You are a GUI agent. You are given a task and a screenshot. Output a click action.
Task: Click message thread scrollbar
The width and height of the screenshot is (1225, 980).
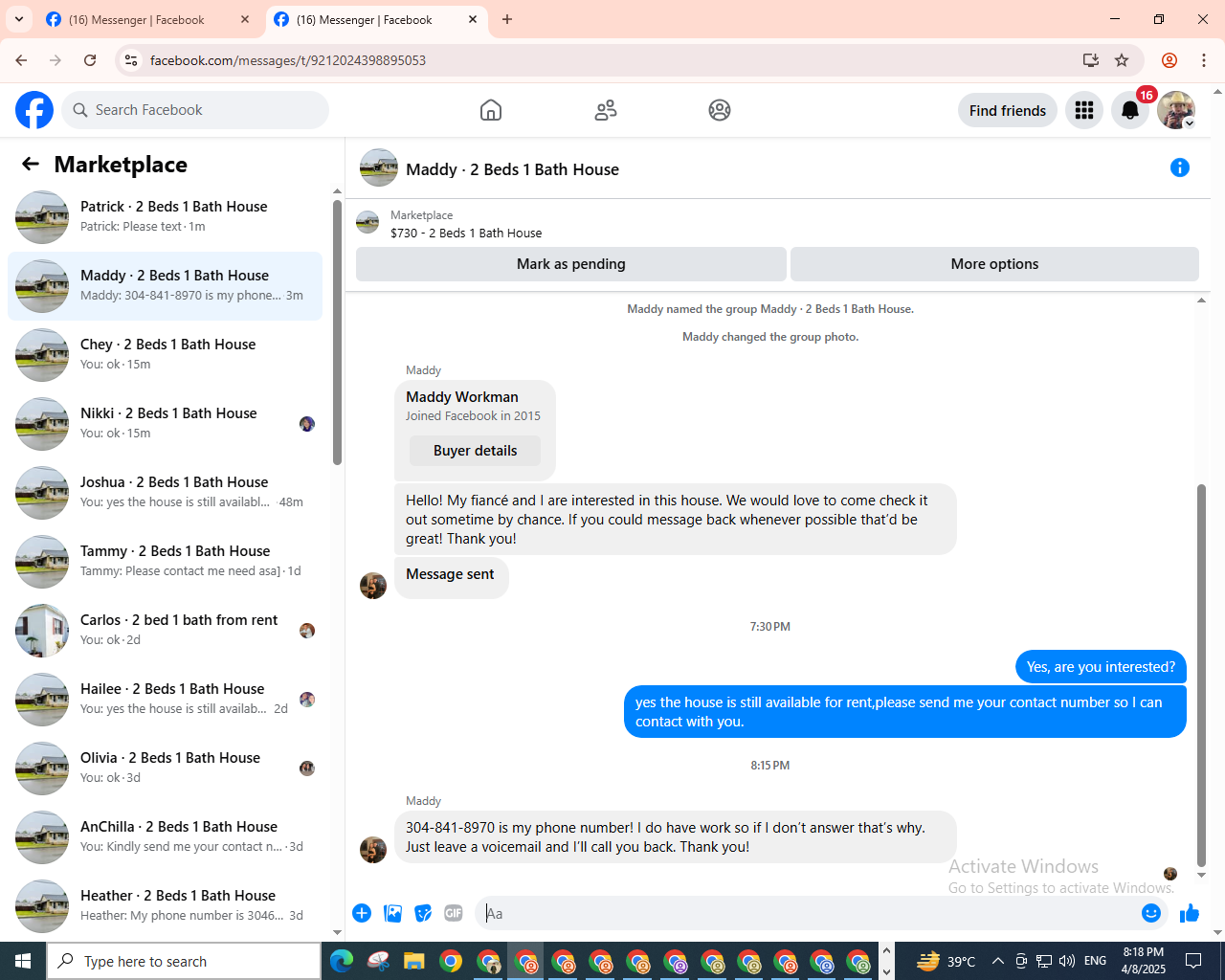(x=1202, y=675)
